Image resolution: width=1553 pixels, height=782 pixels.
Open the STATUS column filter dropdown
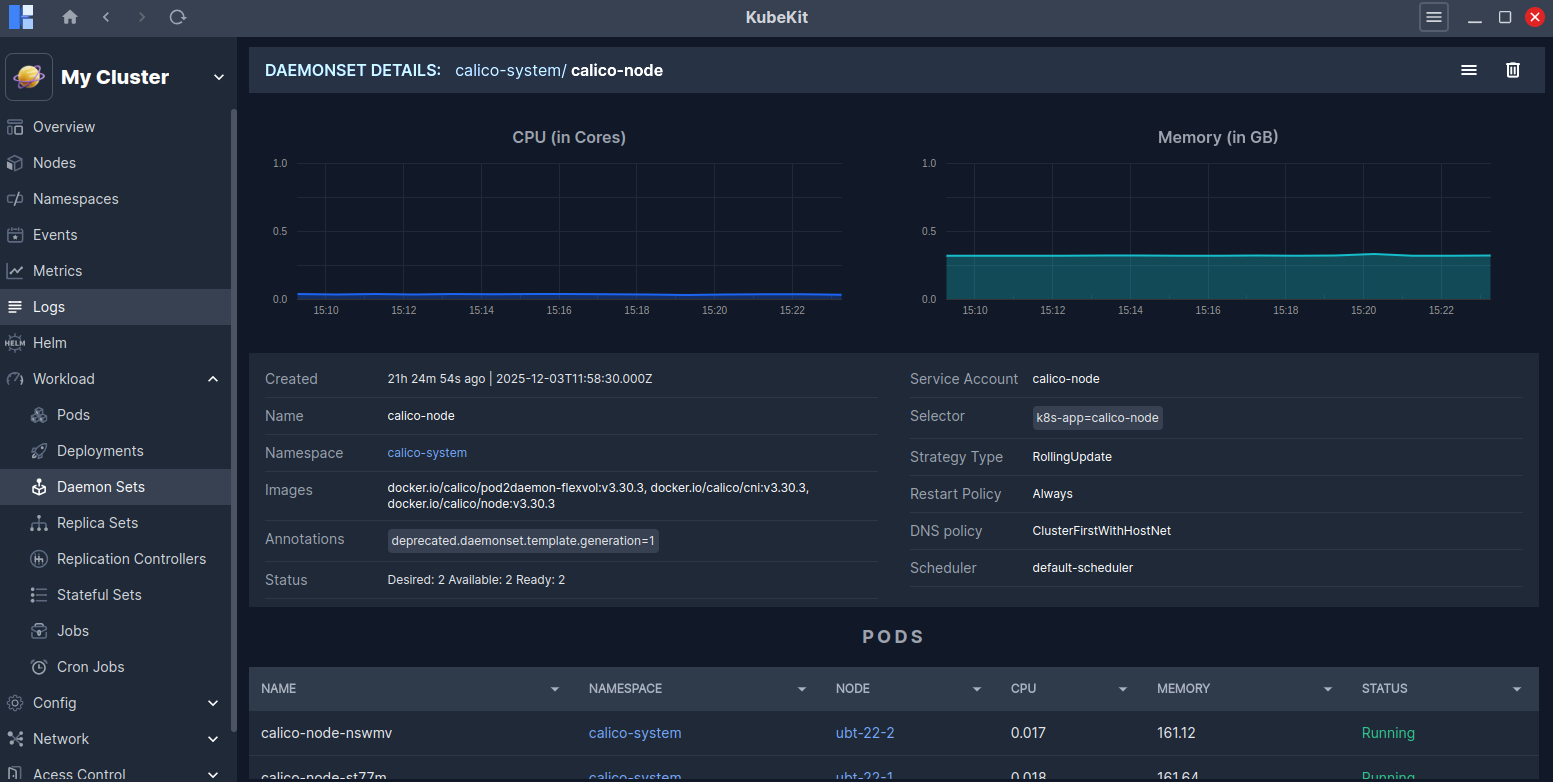(x=1517, y=689)
